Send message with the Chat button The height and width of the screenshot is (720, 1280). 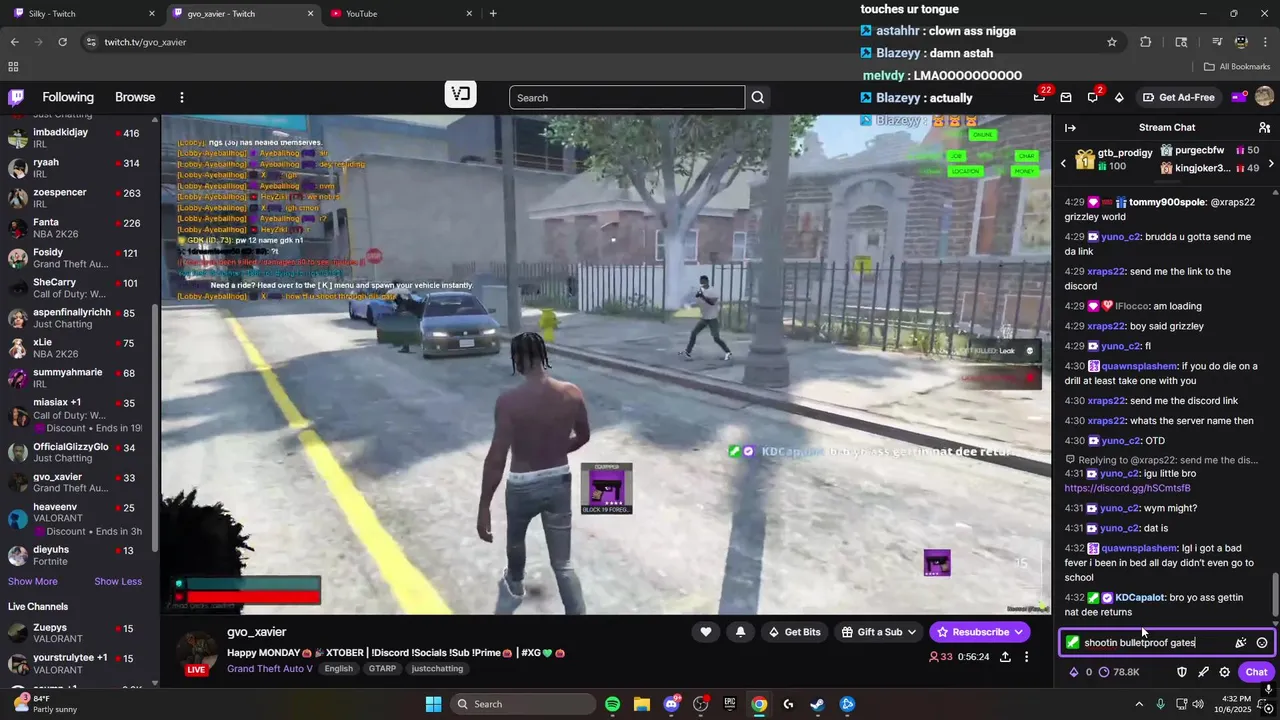pyautogui.click(x=1256, y=672)
